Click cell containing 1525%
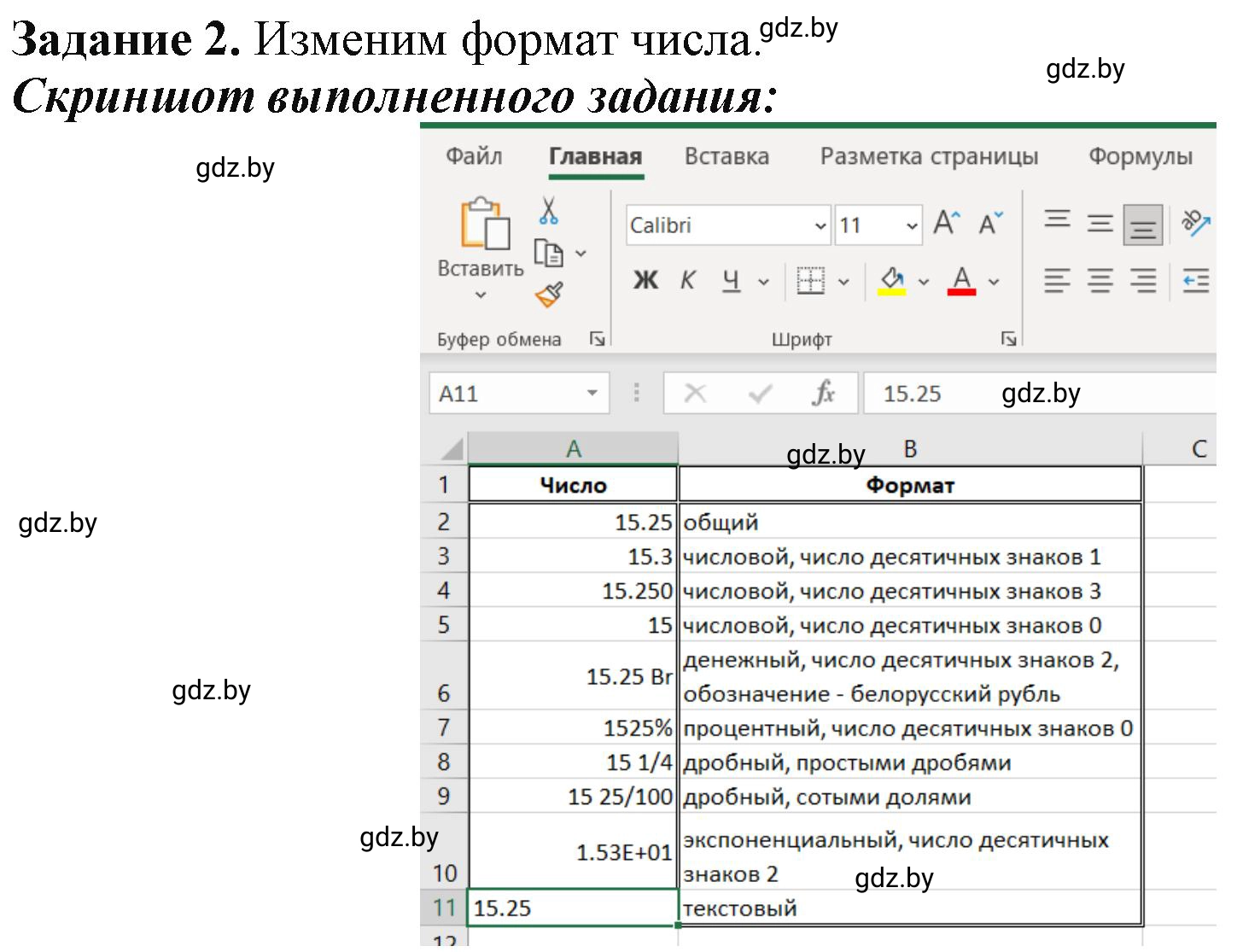Screen dimensions: 1237x952 coord(573,727)
